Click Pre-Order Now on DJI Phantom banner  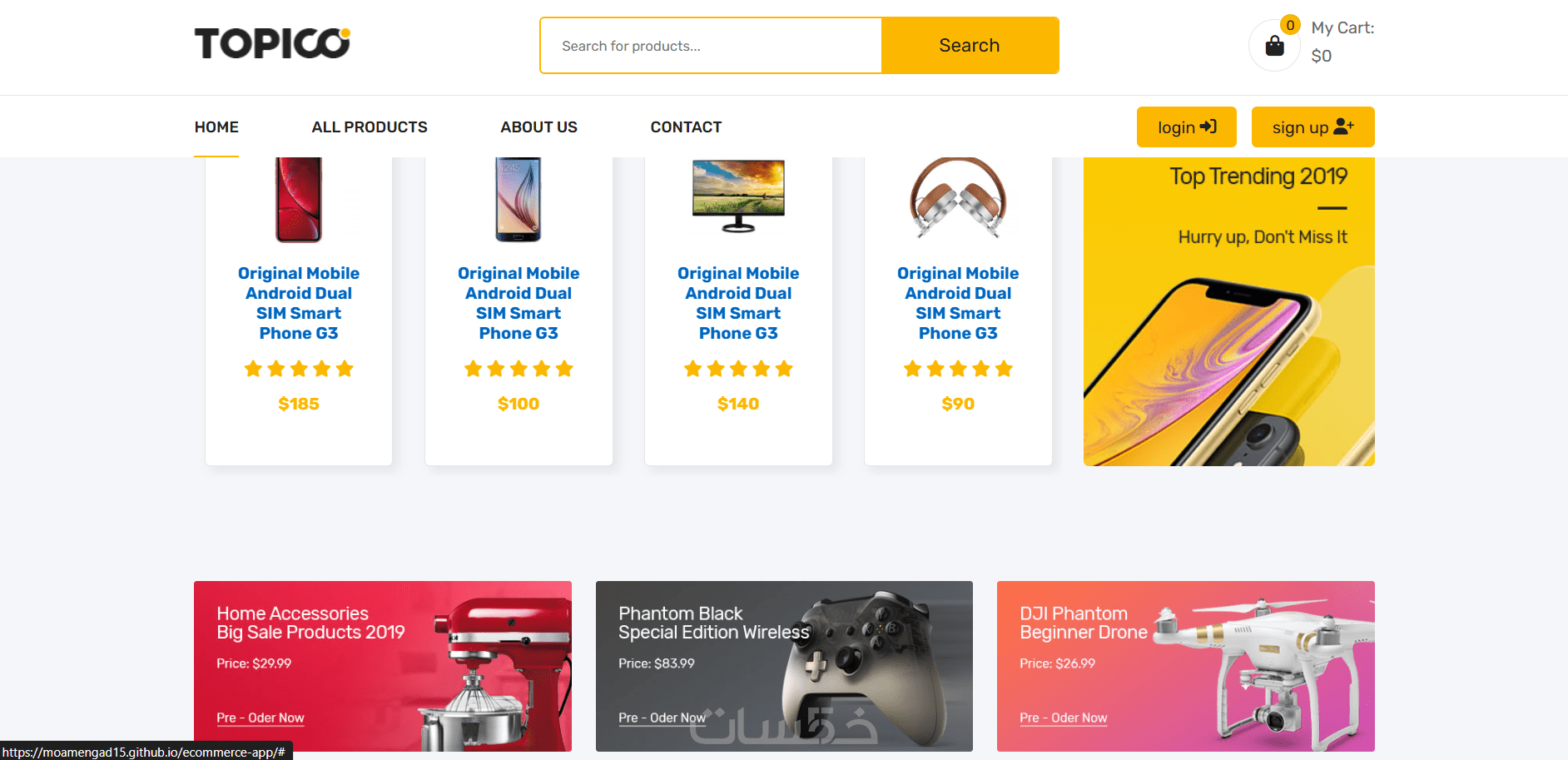click(1063, 718)
